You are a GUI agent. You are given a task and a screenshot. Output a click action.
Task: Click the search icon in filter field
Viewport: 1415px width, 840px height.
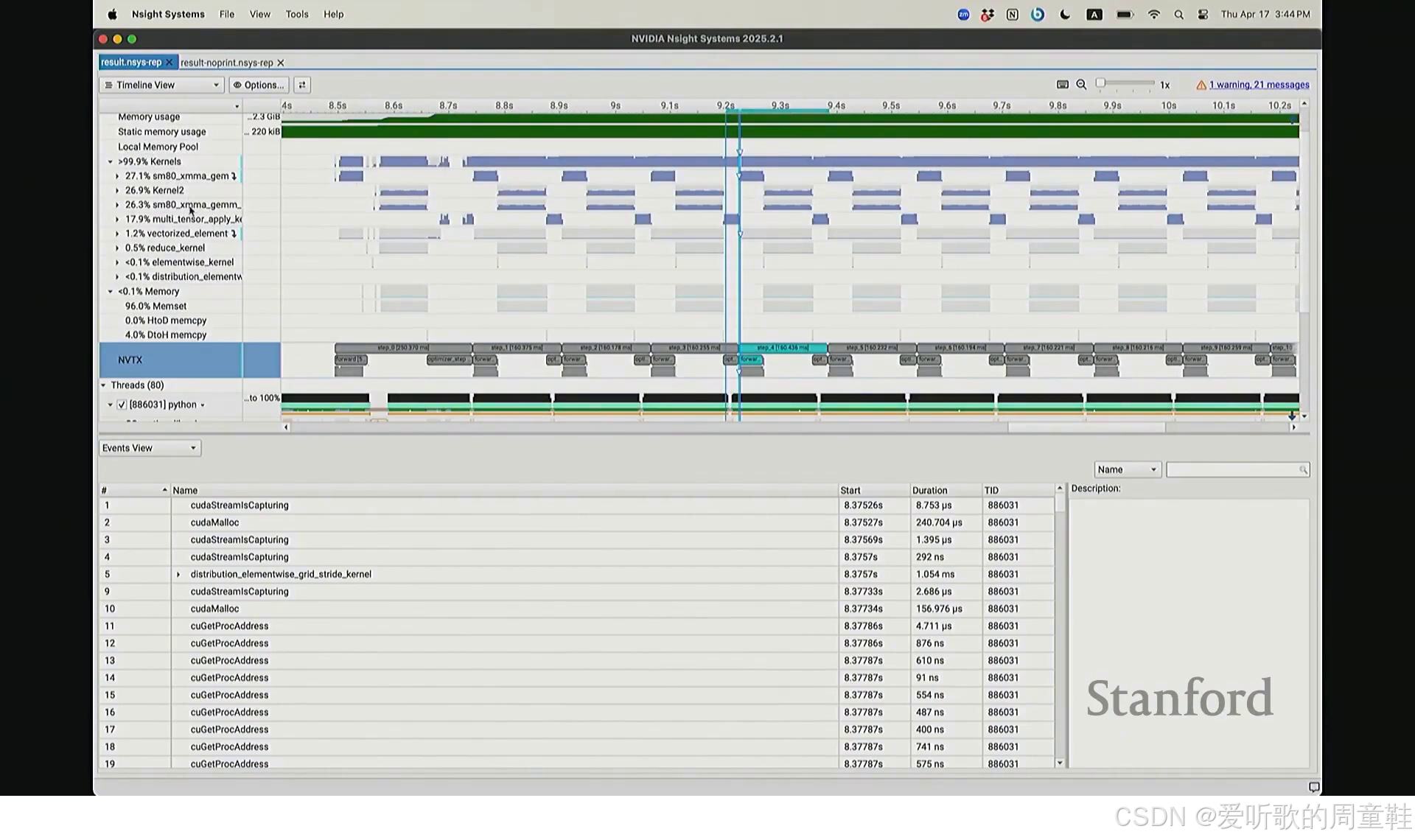1303,470
